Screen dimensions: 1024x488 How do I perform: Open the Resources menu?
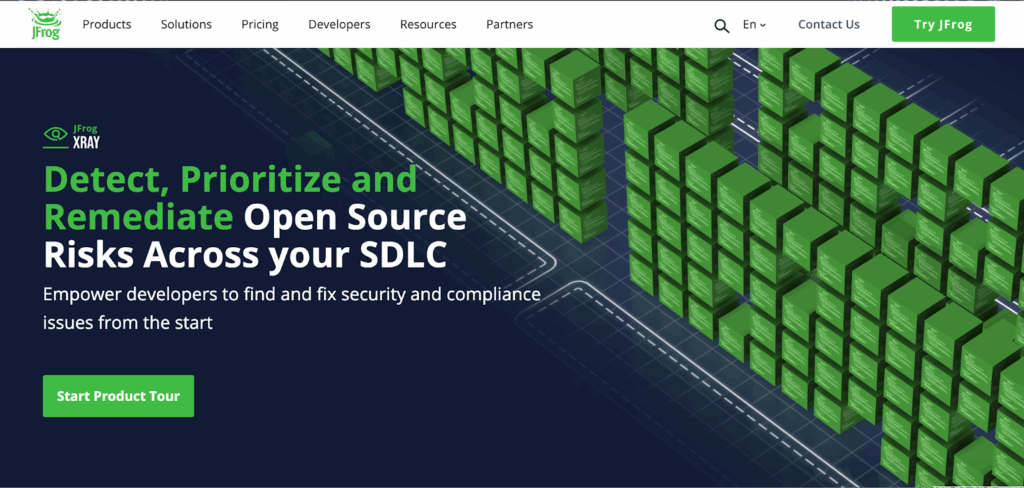[428, 24]
